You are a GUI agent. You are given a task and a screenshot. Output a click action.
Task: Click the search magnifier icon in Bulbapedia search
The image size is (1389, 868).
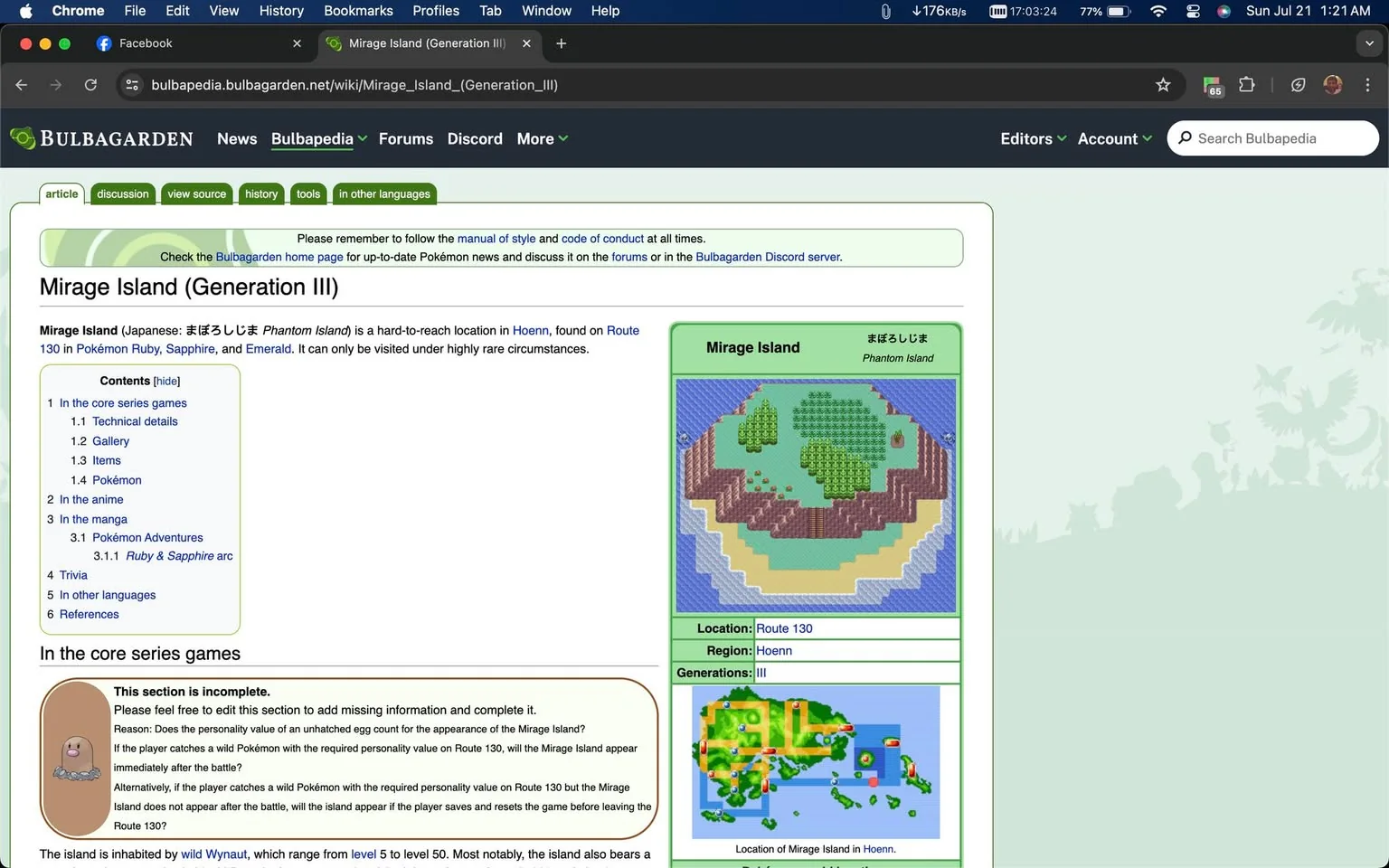(x=1185, y=138)
